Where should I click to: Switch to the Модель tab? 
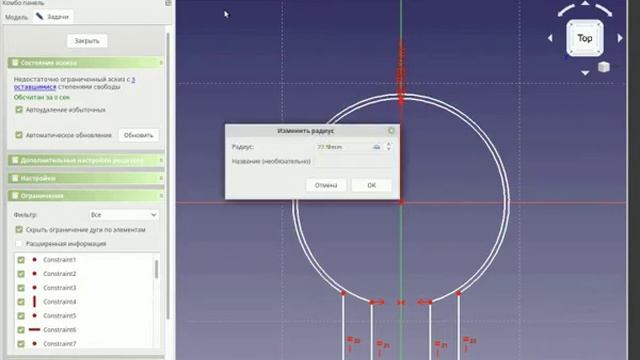click(x=16, y=17)
